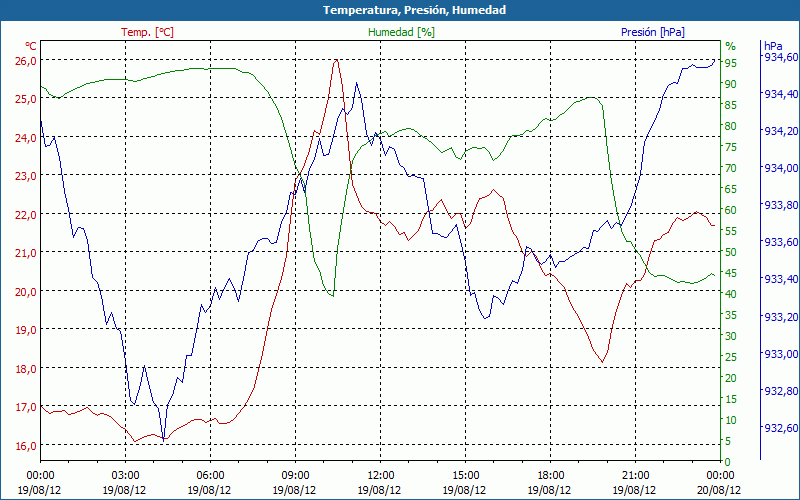
Task: Click the '60' humidity axis value
Action: 730,210
